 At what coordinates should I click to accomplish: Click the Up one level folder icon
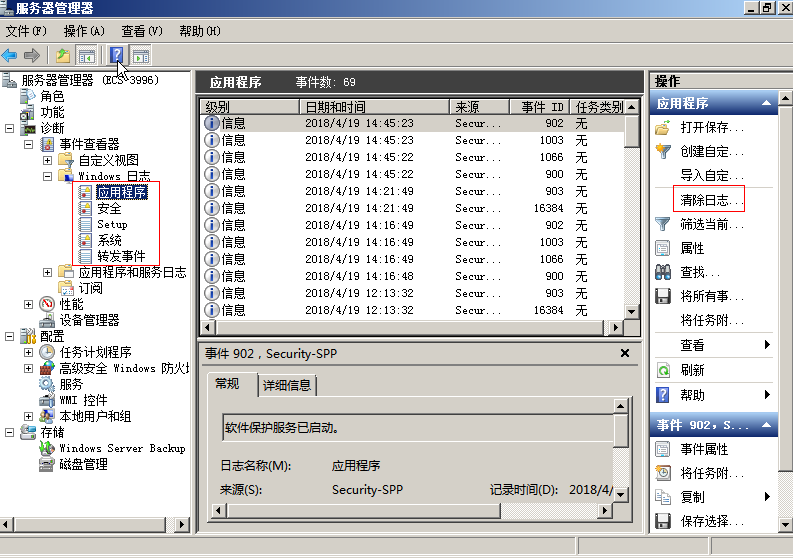63,55
